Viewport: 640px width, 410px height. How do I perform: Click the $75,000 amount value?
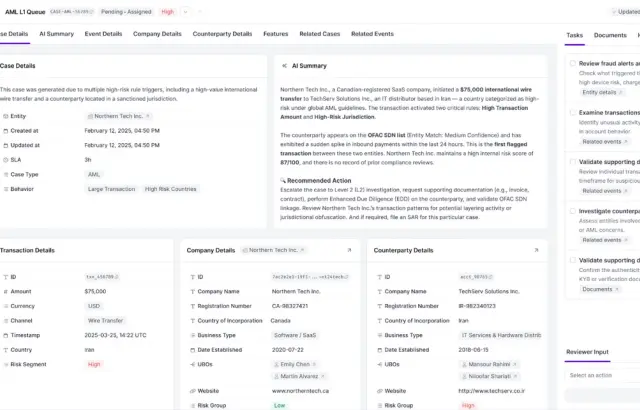coord(95,291)
